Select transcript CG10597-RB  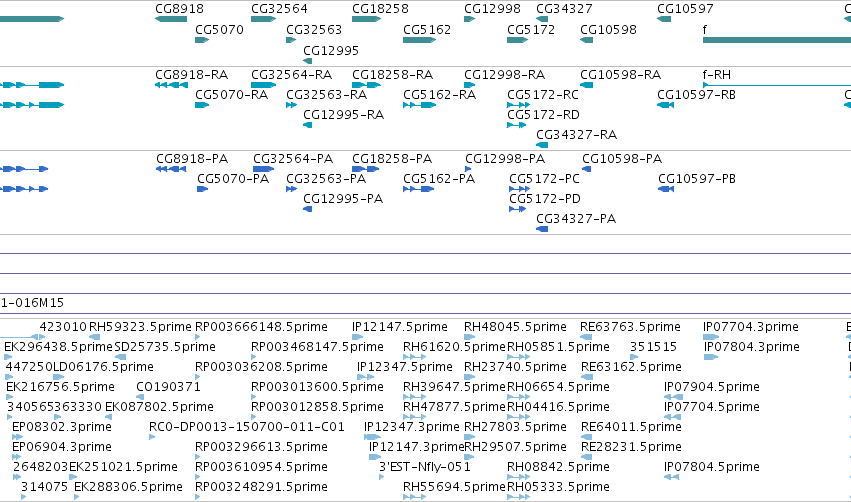click(x=696, y=94)
